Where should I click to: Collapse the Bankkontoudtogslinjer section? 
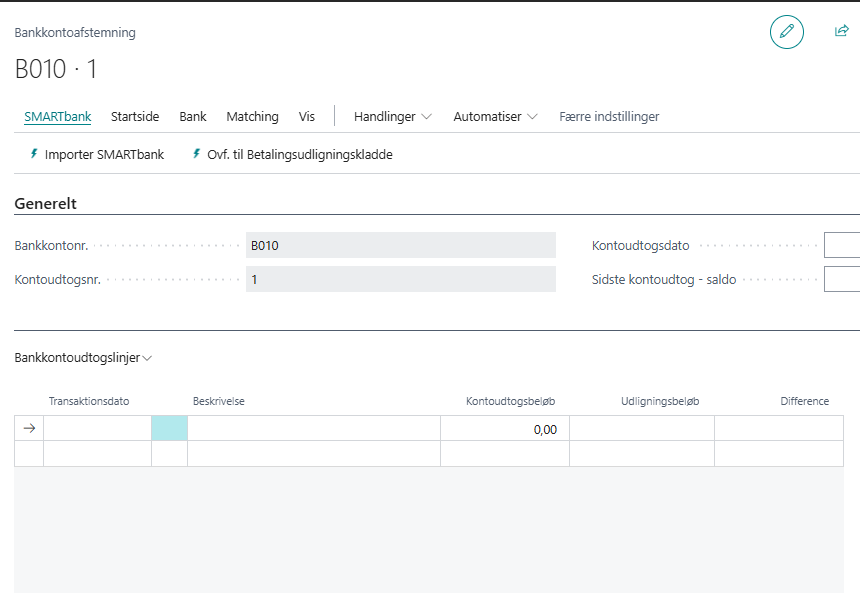coord(83,357)
